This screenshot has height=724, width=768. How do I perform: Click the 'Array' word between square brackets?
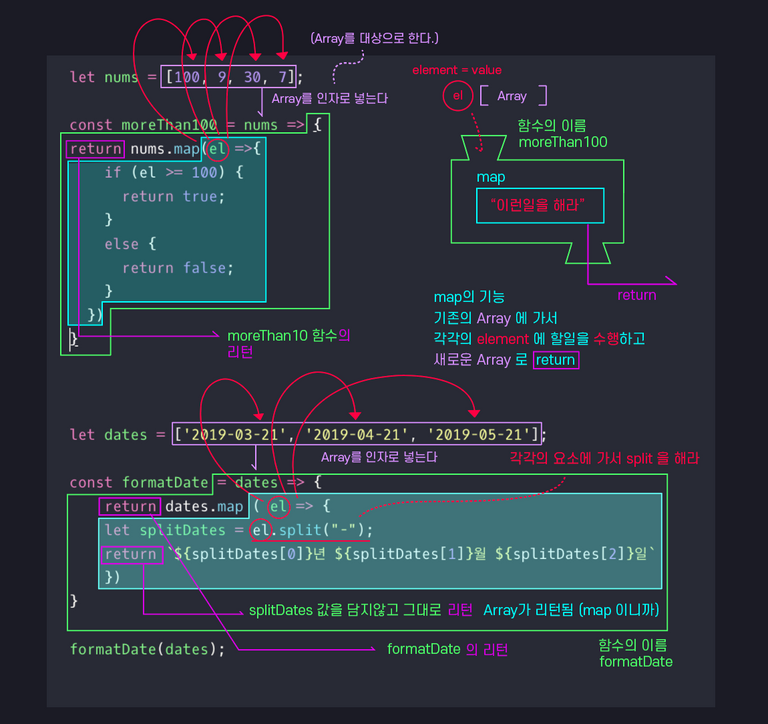tap(512, 96)
